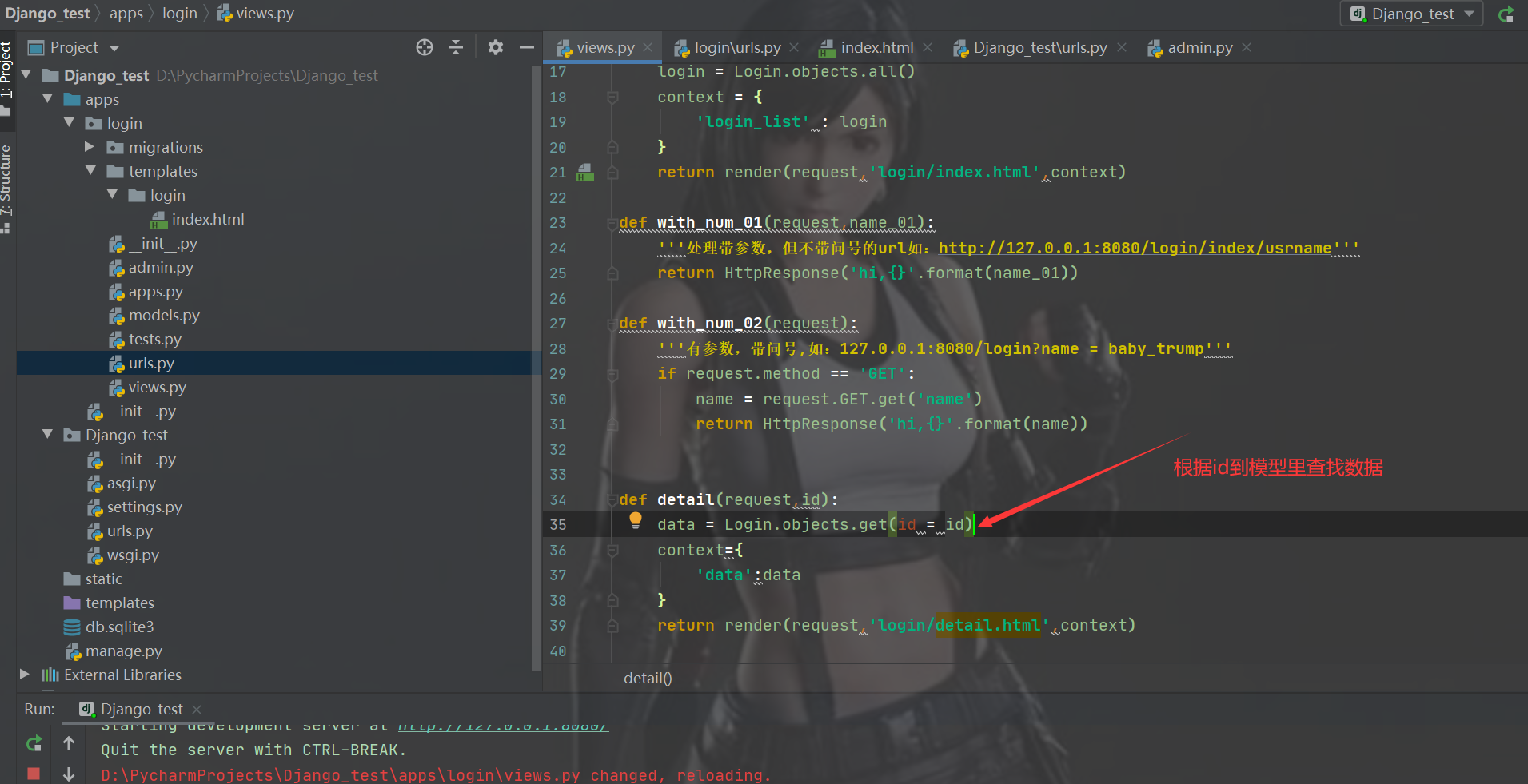The width and height of the screenshot is (1528, 784).
Task: Click the detail() breadcrumb below editor
Action: (648, 678)
